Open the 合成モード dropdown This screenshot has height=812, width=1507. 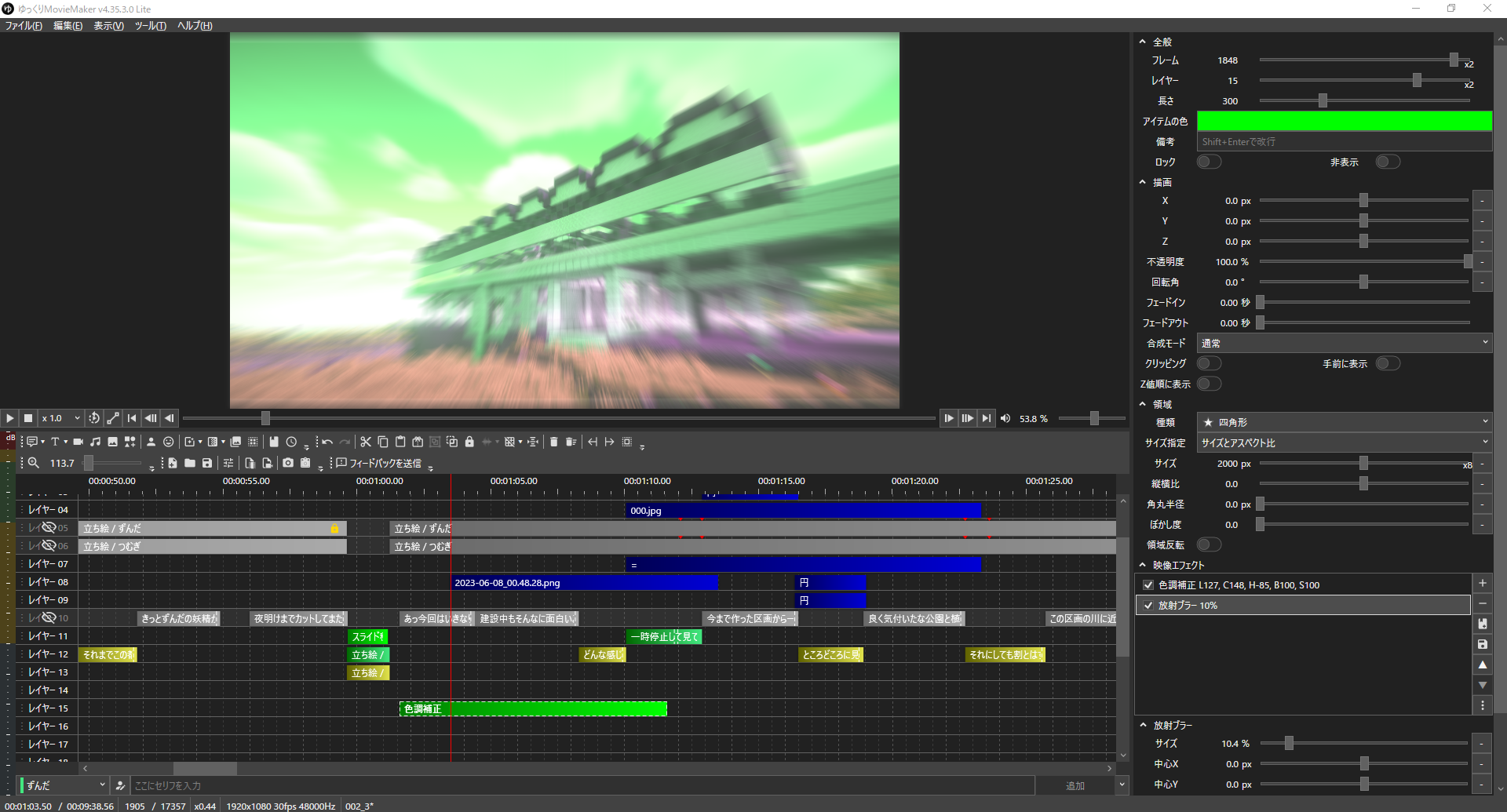pos(1344,343)
